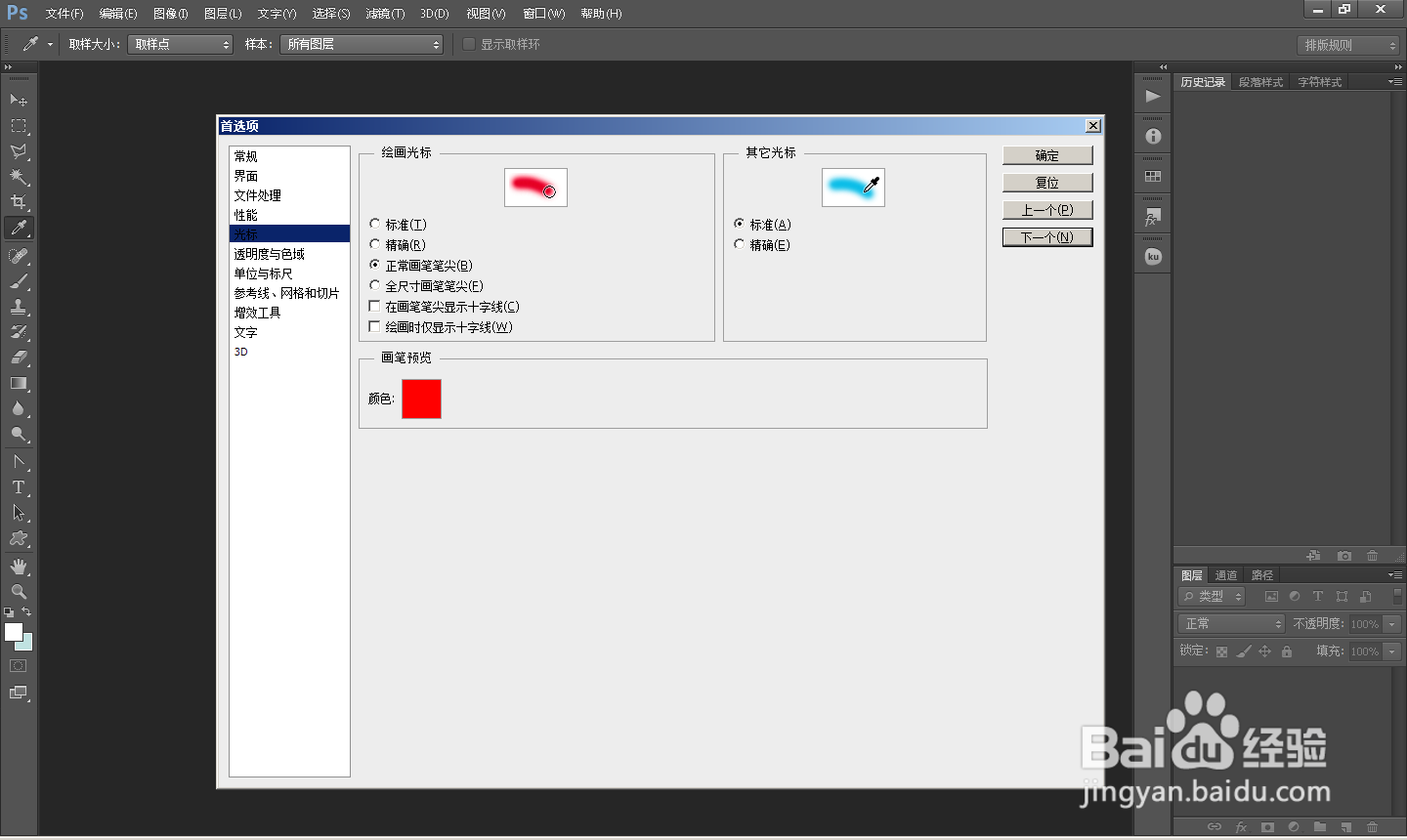
Task: Open the layer filter 类型 dropdown
Action: click(x=1212, y=596)
